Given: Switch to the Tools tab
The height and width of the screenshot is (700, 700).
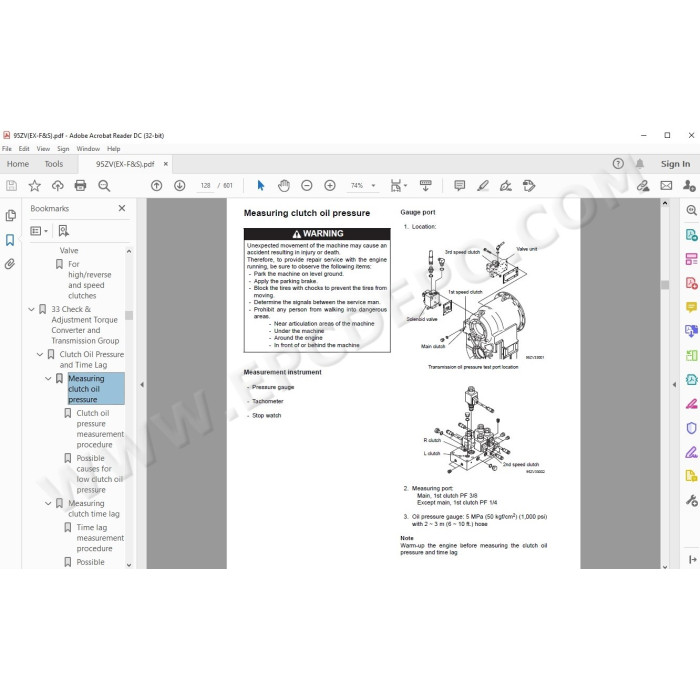Looking at the screenshot, I should coord(54,164).
